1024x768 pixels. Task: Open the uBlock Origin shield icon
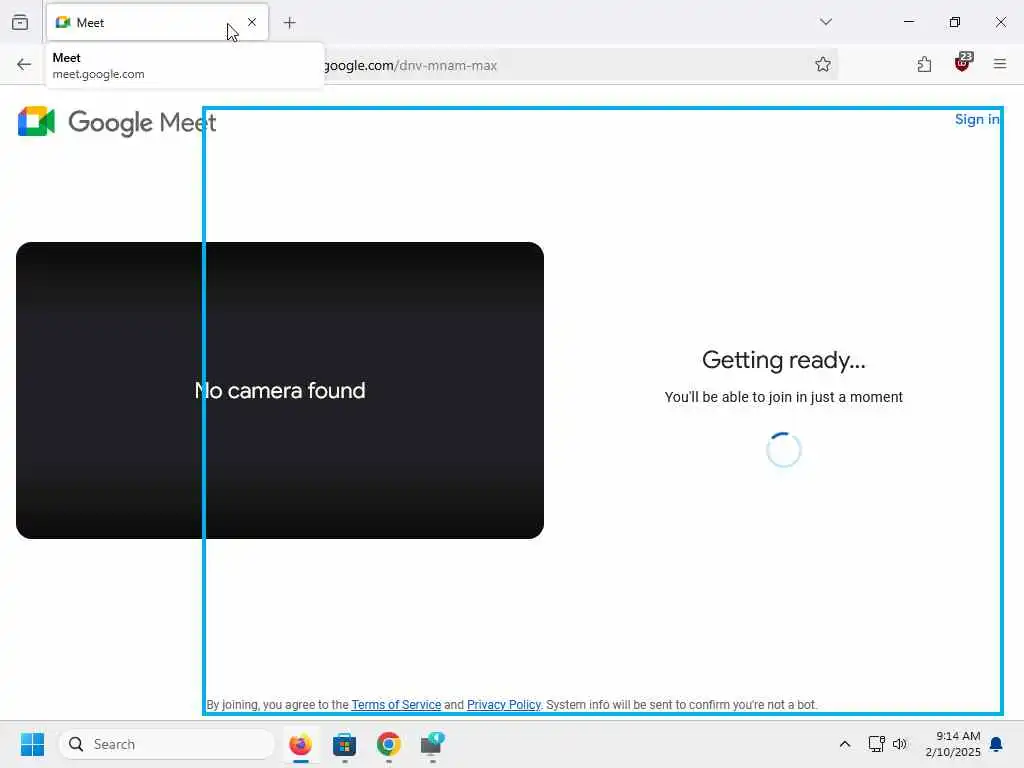point(963,63)
